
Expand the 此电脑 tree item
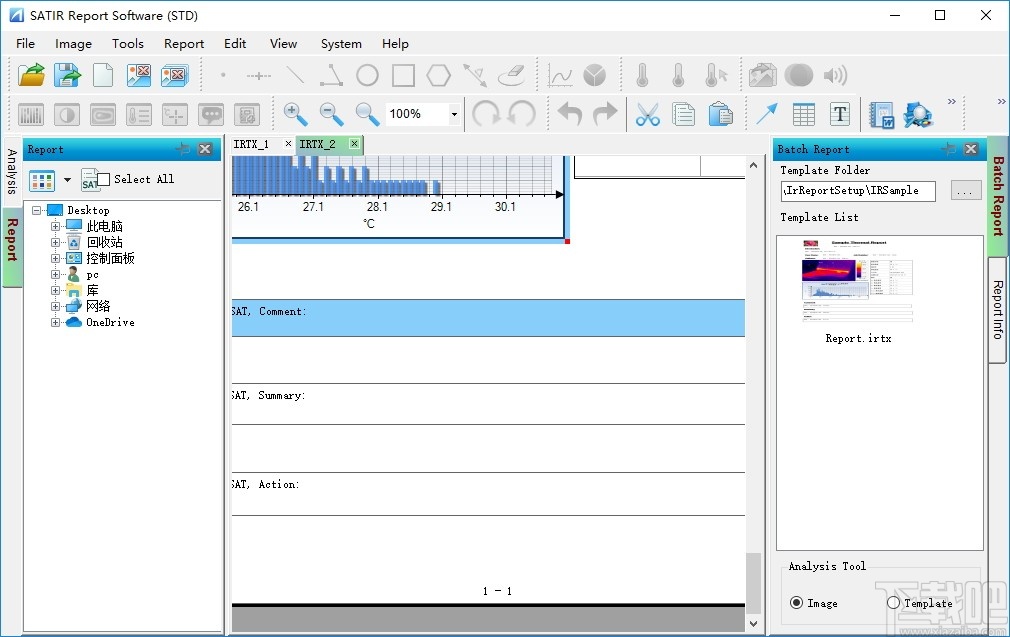56,226
